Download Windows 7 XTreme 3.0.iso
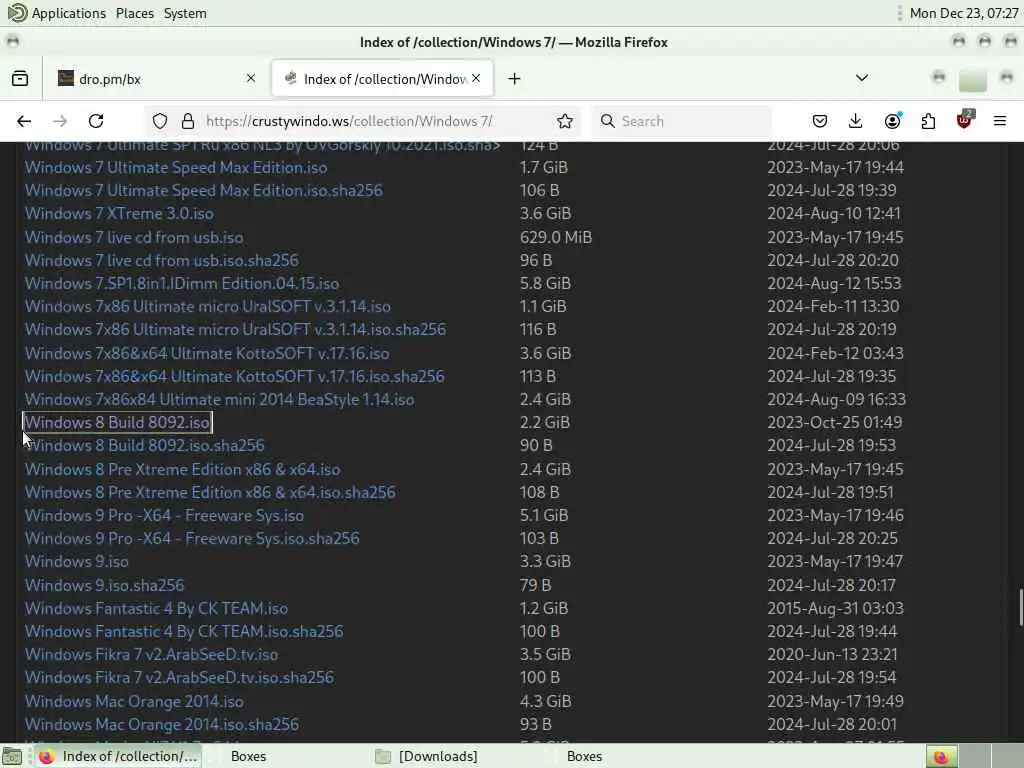The height and width of the screenshot is (768, 1024). [x=119, y=214]
